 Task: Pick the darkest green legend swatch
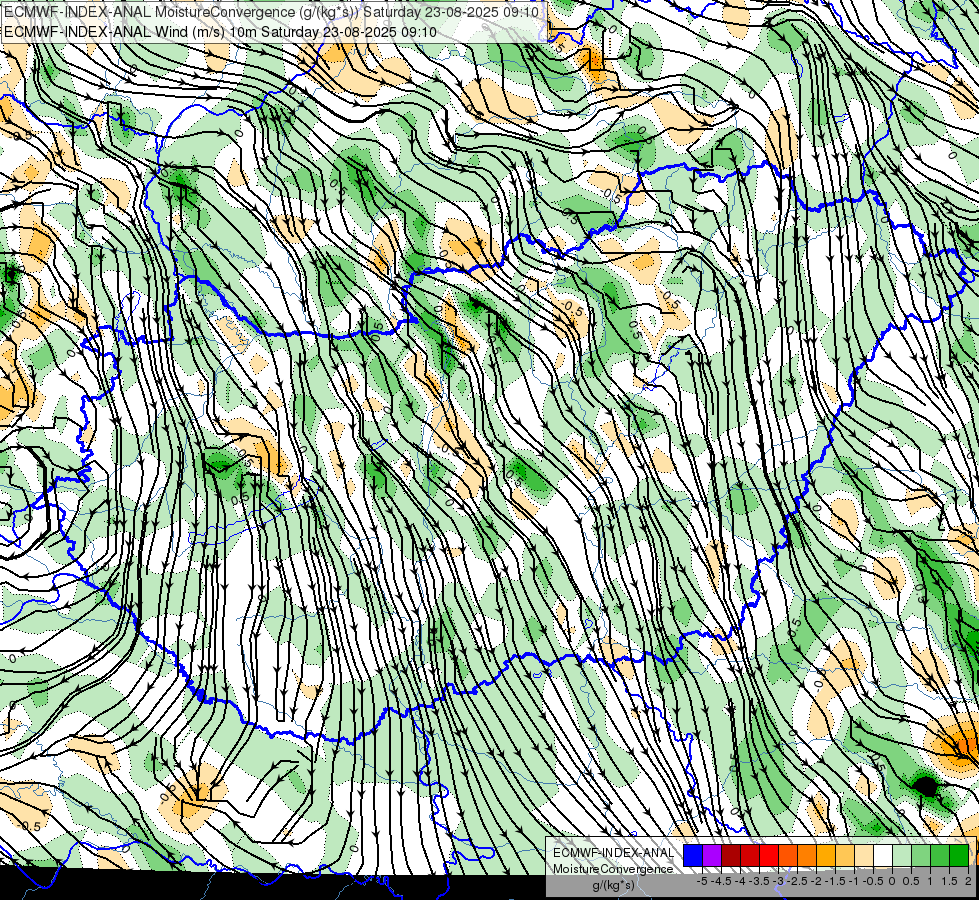click(960, 855)
